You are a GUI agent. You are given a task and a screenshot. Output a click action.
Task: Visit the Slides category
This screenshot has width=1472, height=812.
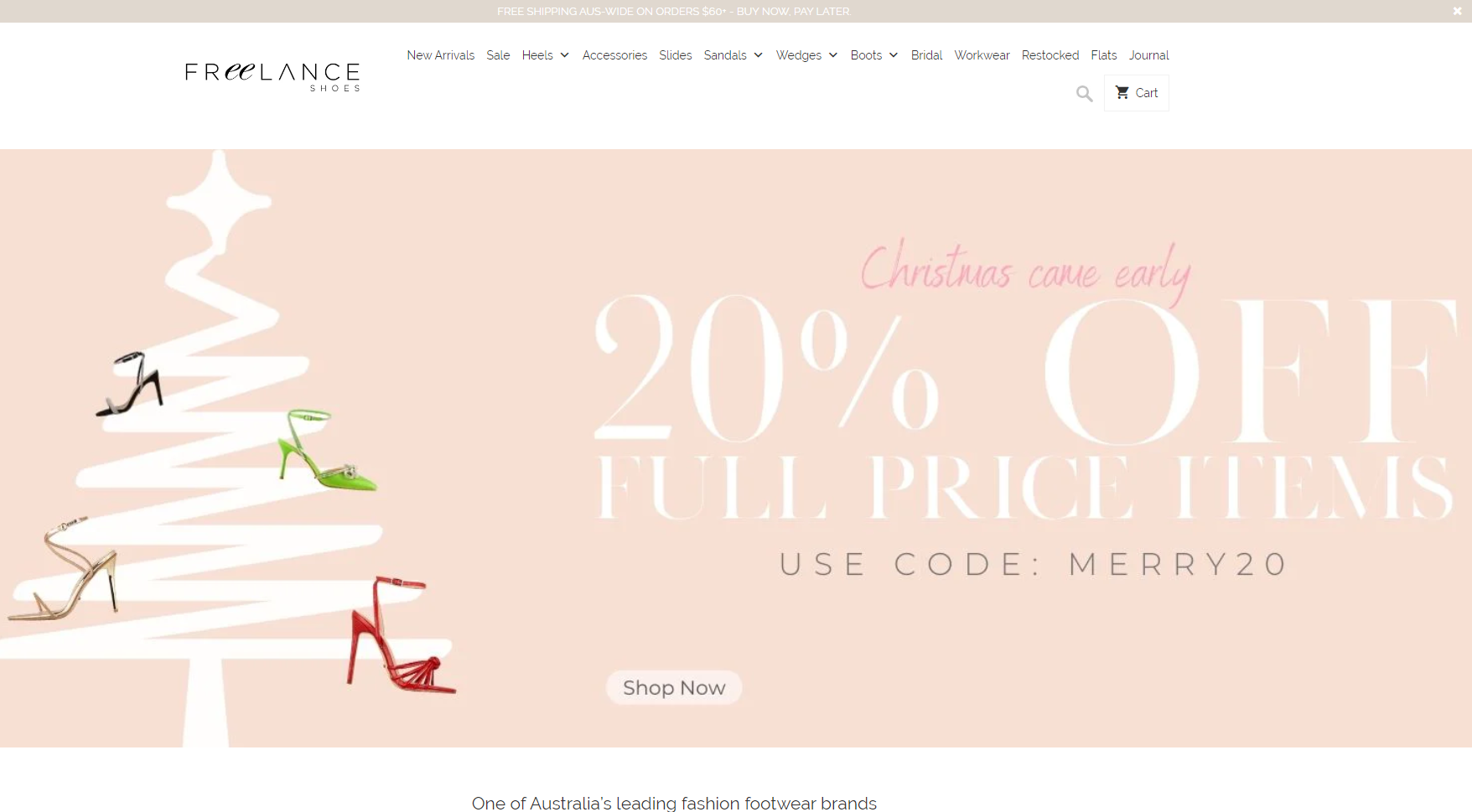676,55
